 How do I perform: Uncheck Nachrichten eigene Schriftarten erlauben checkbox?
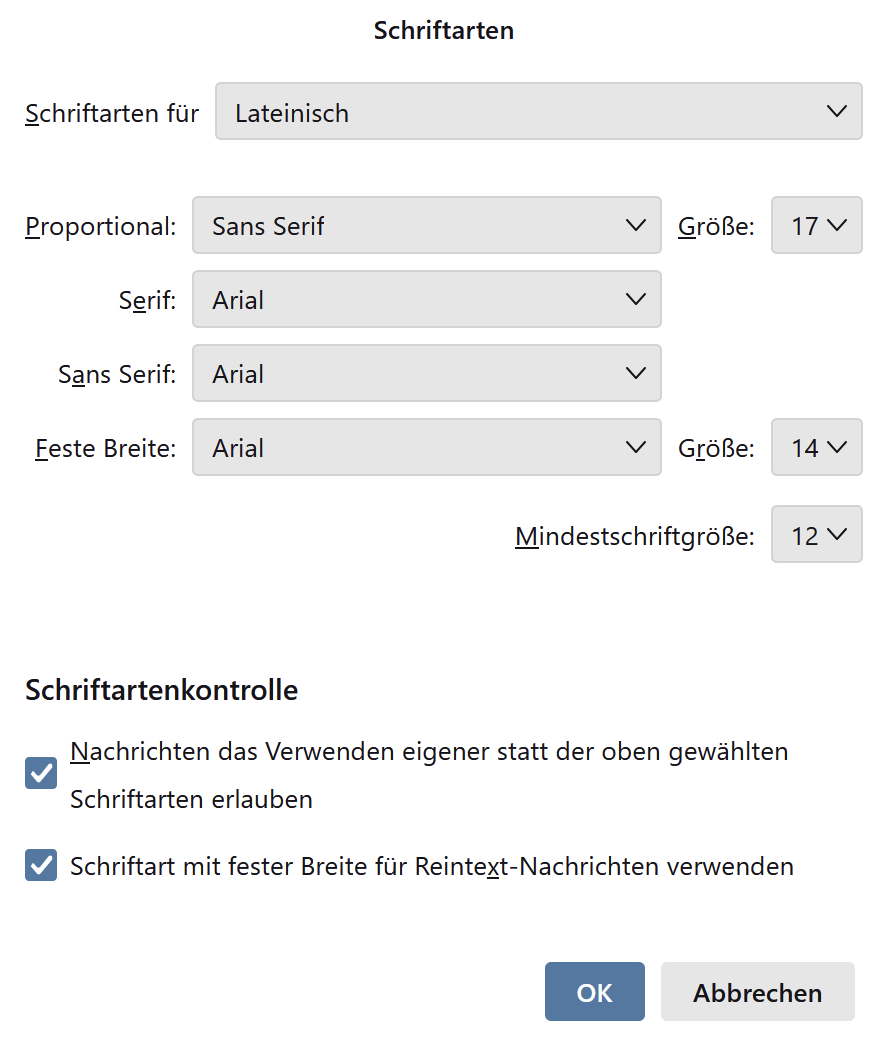pos(41,775)
